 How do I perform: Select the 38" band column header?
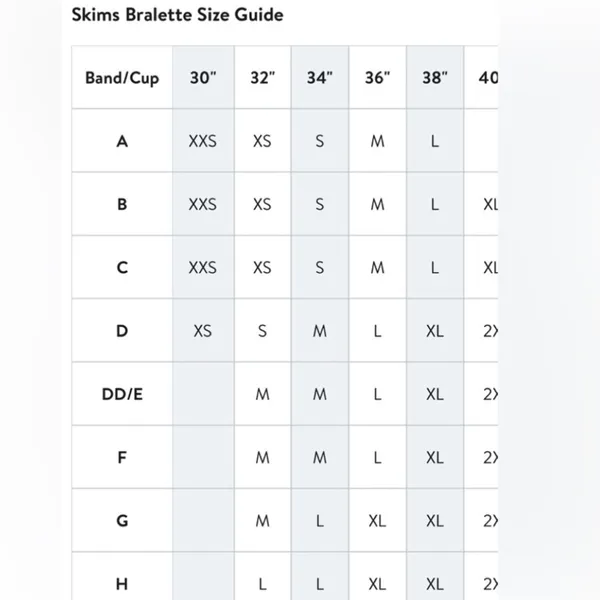(435, 78)
